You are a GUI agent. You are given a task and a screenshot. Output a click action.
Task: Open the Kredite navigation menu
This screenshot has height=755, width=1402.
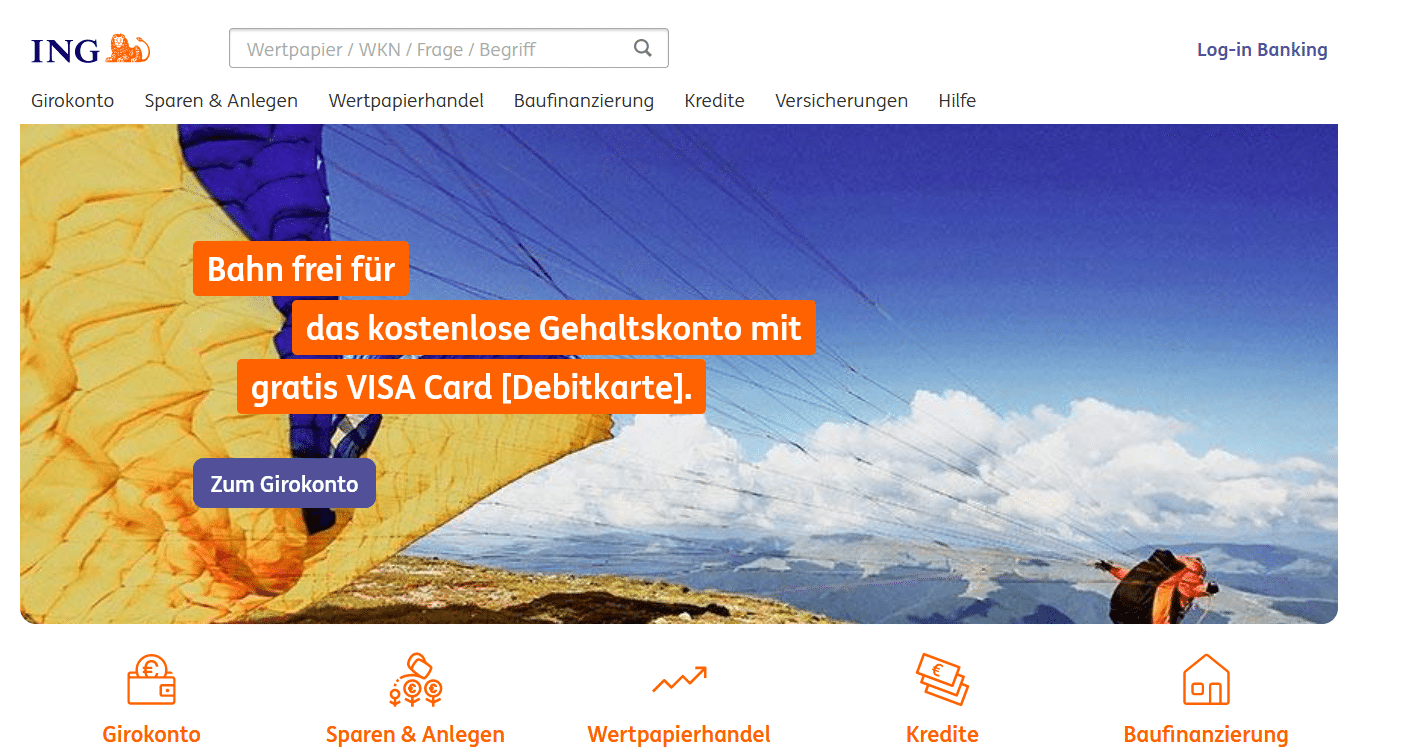coord(714,101)
